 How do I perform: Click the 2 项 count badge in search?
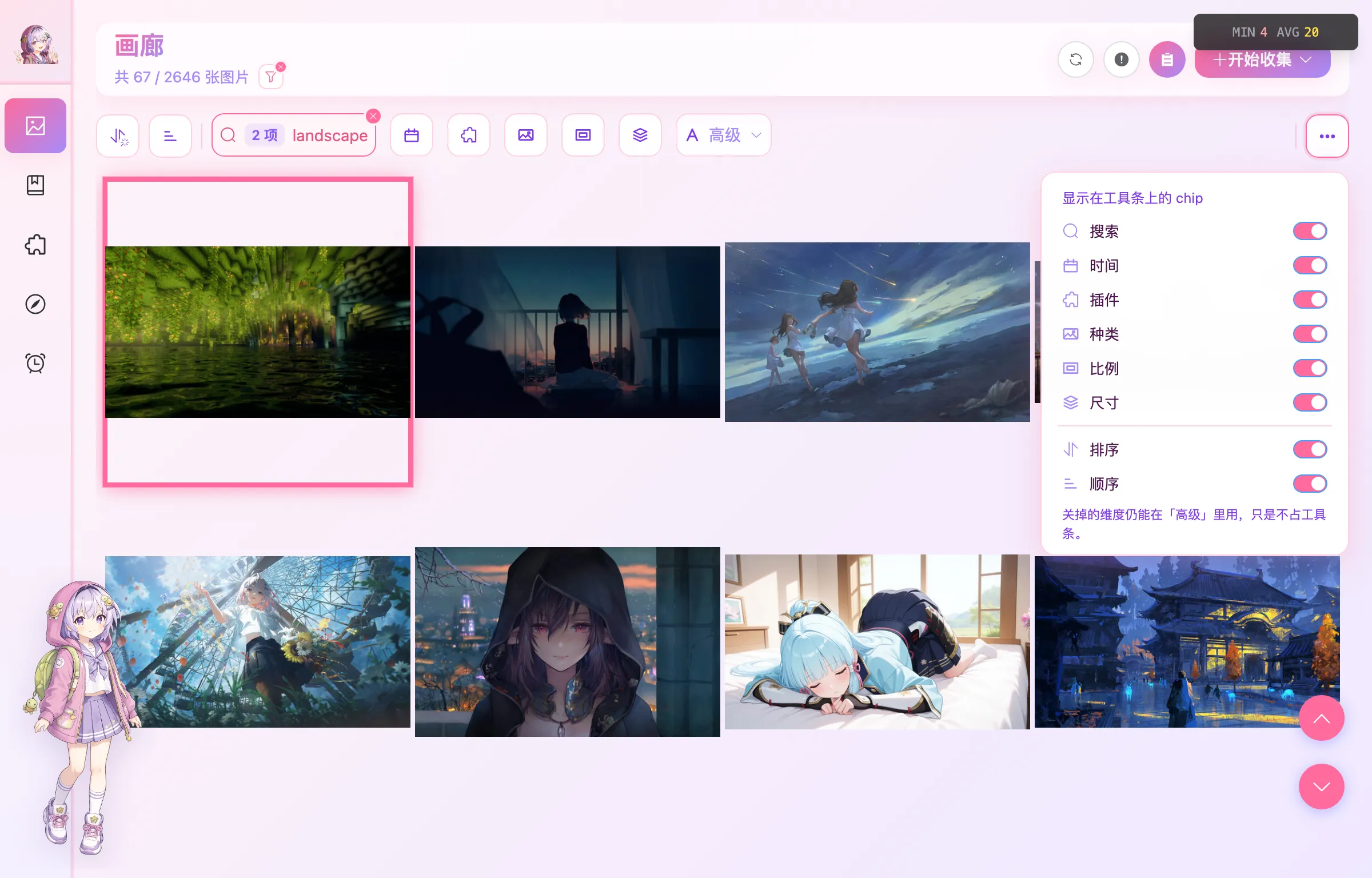coord(265,135)
